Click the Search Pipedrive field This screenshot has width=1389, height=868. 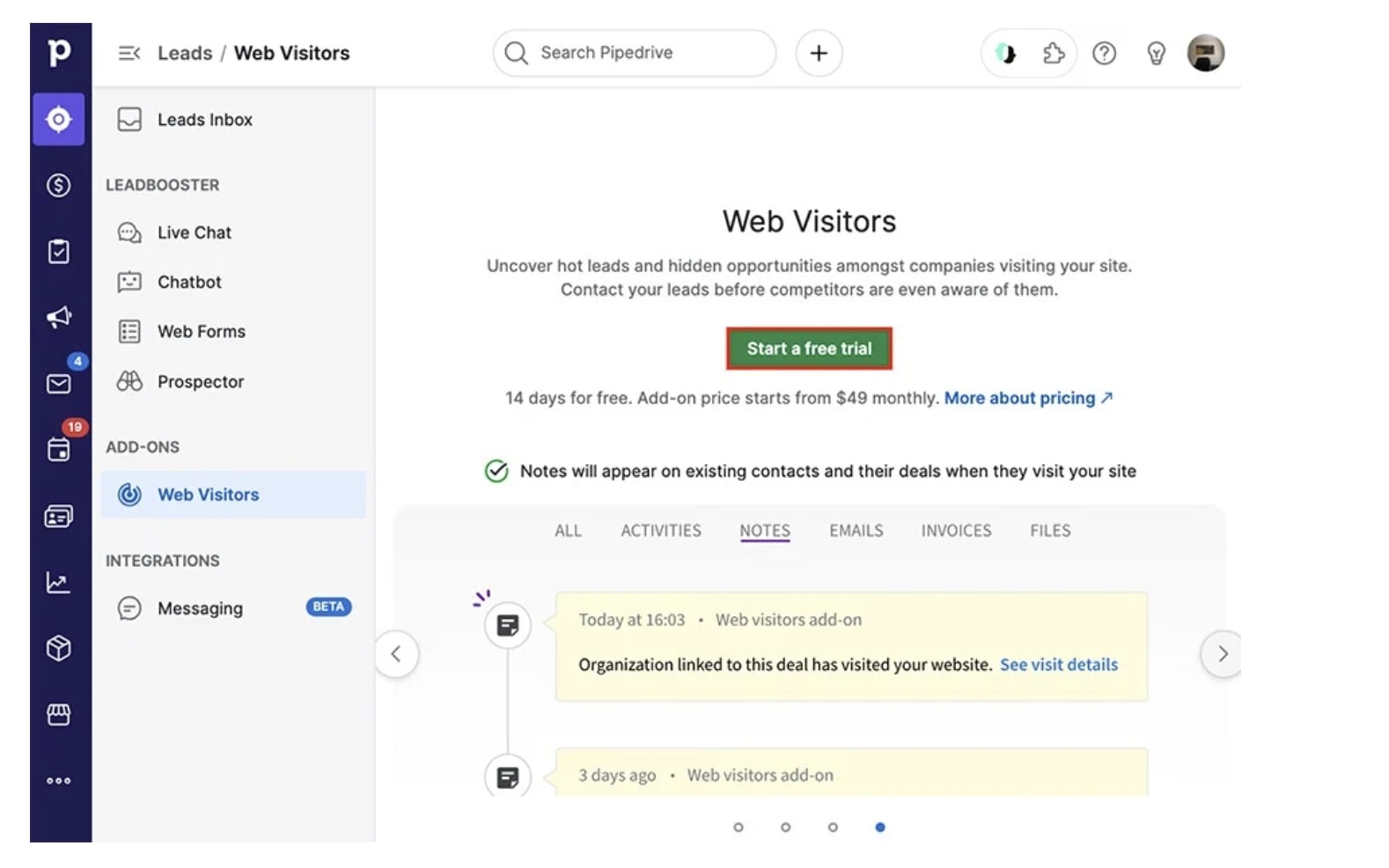click(635, 54)
